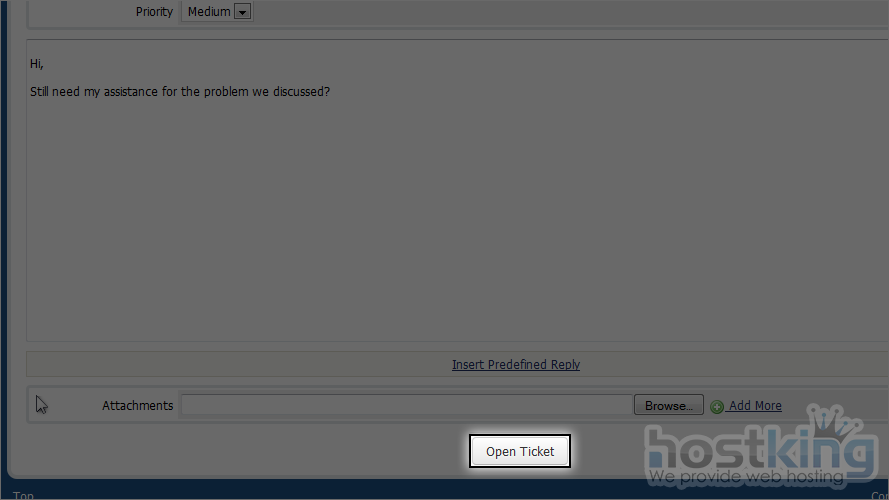The height and width of the screenshot is (500, 889).
Task: Click the hostking wordmark text
Action: (760, 448)
